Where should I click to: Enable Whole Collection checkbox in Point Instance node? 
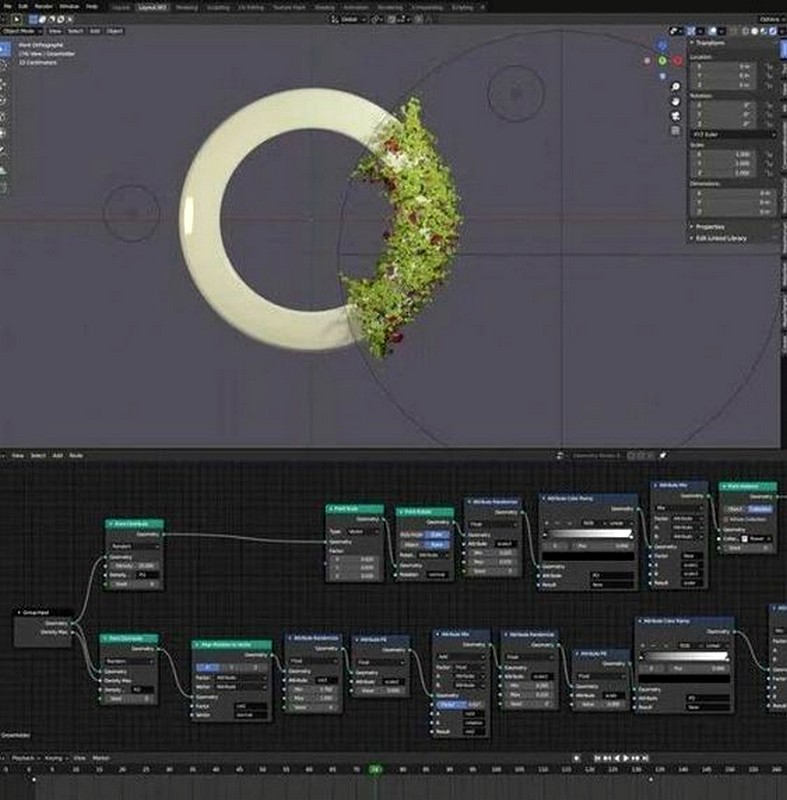click(725, 519)
